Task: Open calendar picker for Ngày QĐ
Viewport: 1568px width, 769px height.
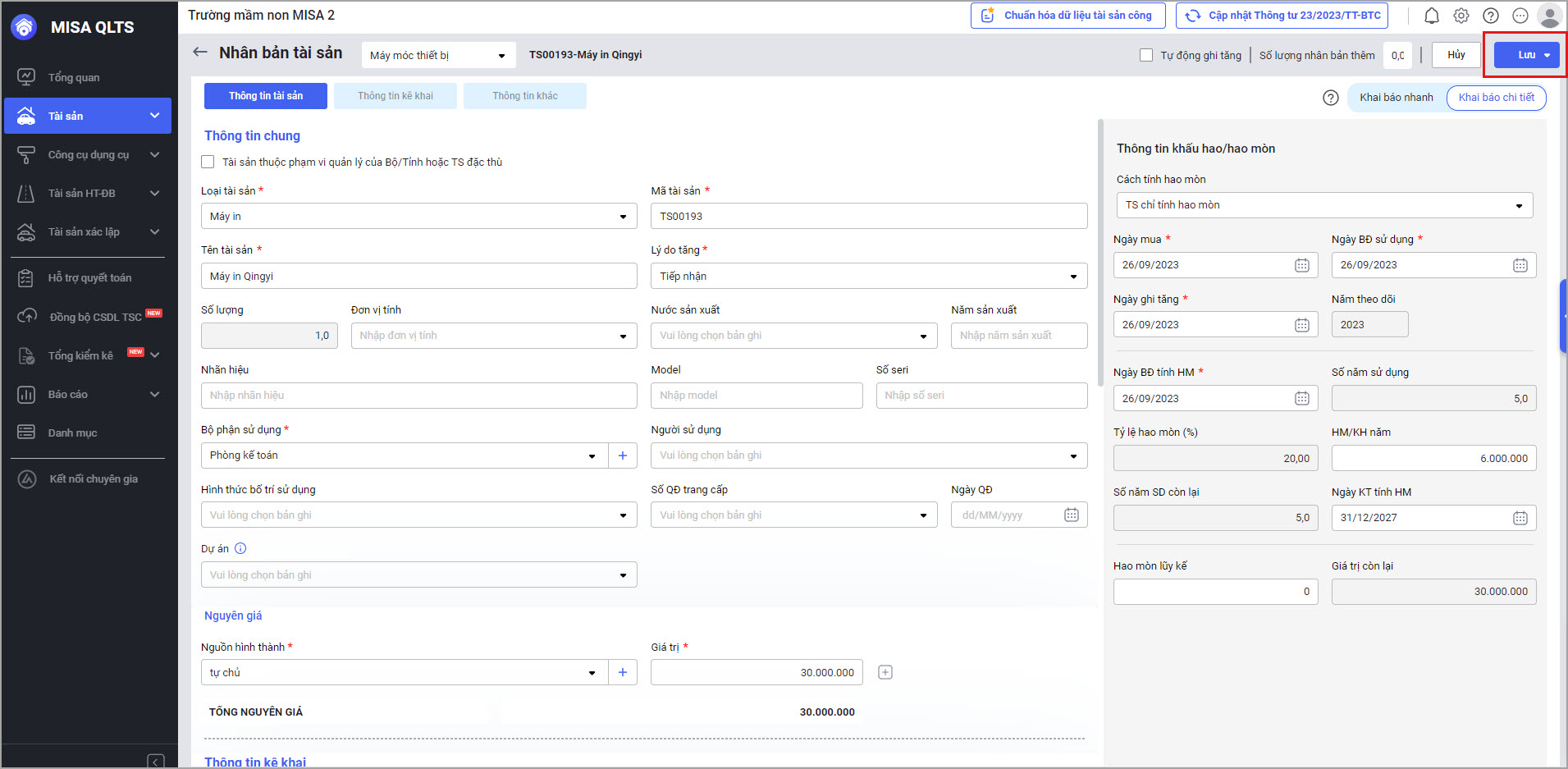Action: tap(1072, 515)
